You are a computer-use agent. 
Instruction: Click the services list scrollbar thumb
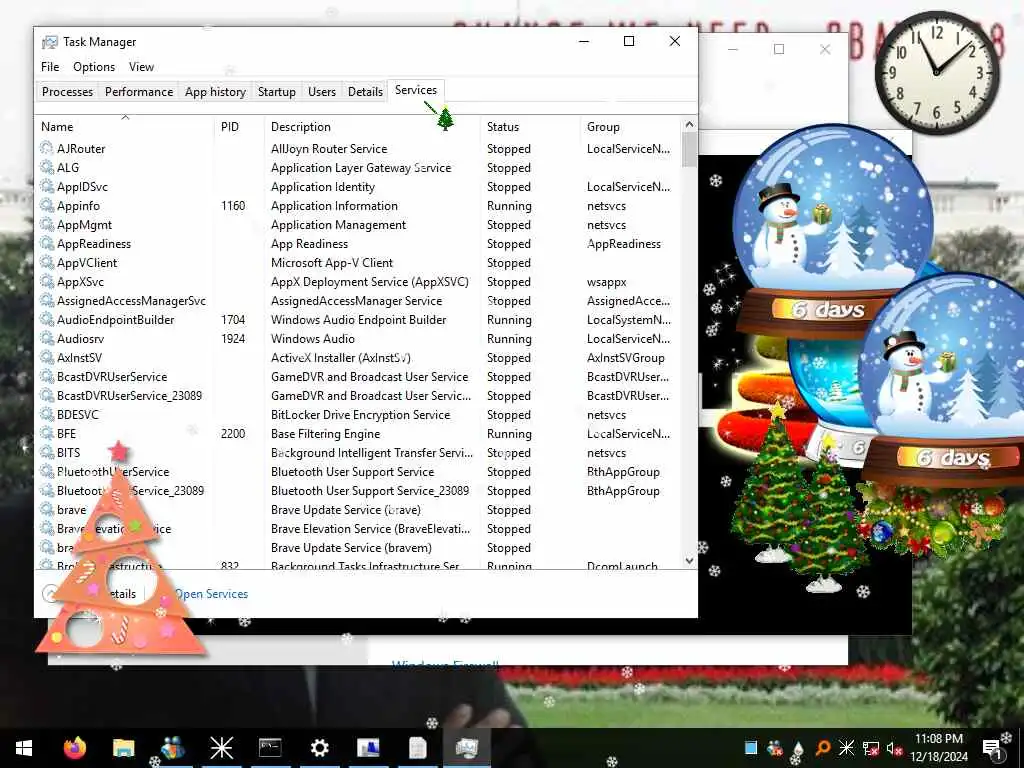(x=689, y=150)
